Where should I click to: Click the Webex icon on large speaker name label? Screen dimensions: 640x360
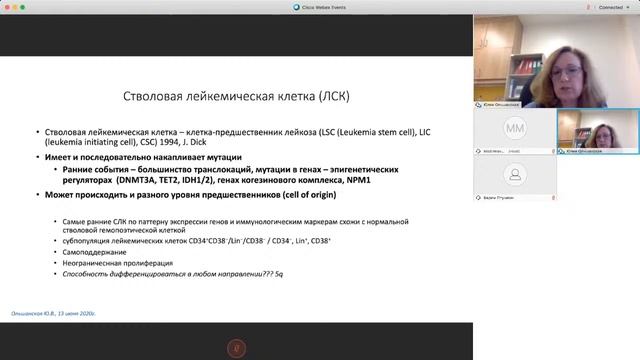(x=478, y=105)
